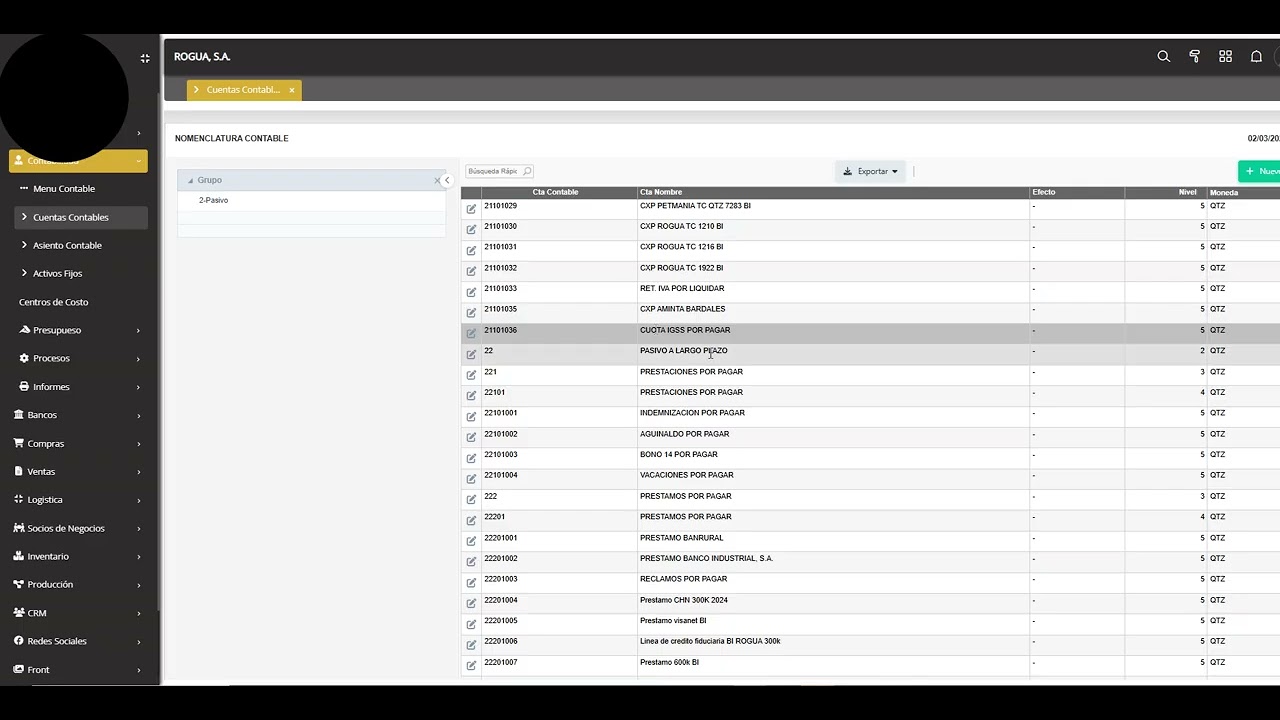The height and width of the screenshot is (720, 1280).
Task: Select Prestamo CHN 300K 2024 row
Action: point(870,603)
